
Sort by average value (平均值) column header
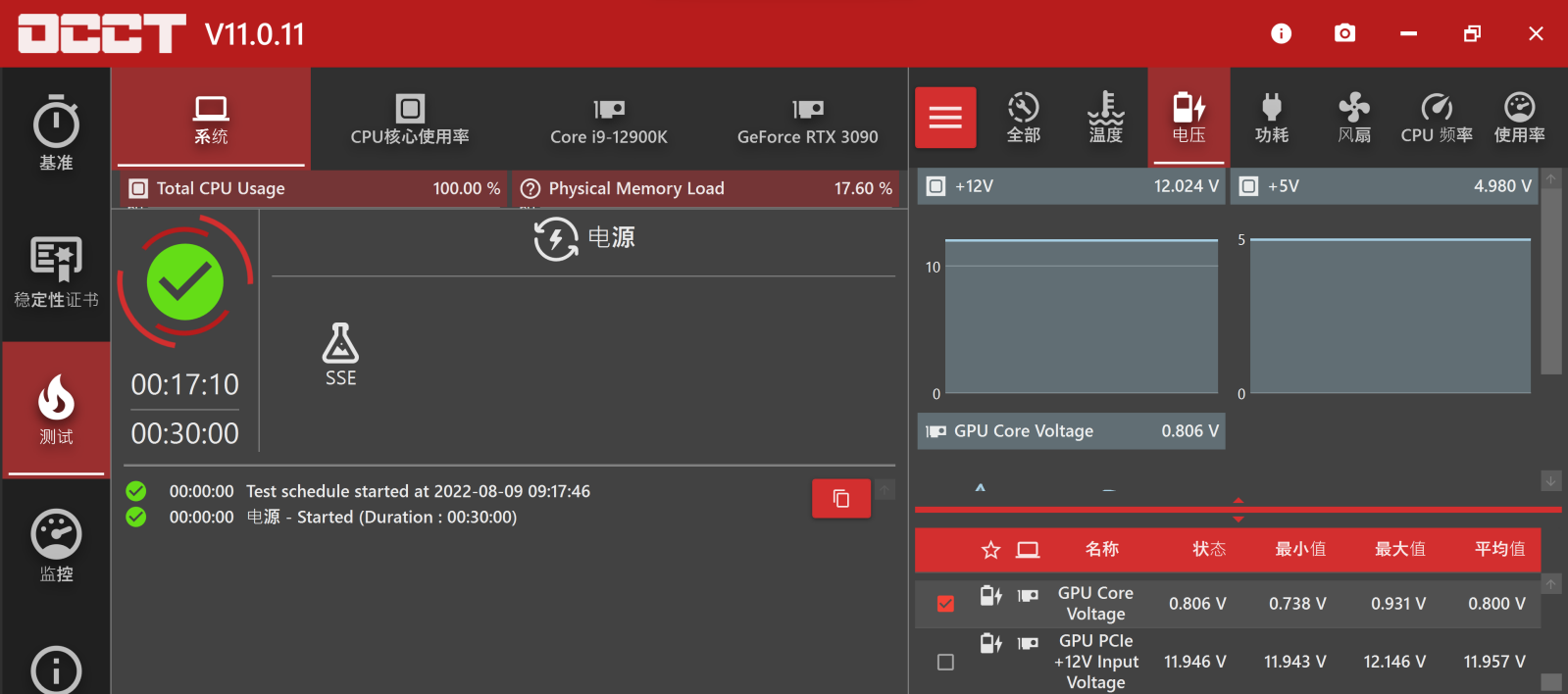click(x=1498, y=550)
